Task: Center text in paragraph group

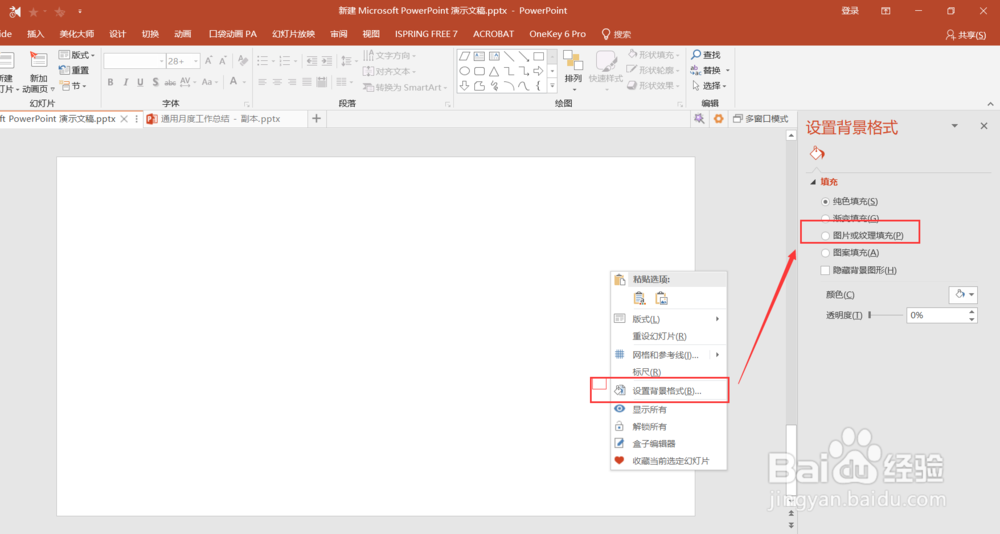Action: pos(277,82)
